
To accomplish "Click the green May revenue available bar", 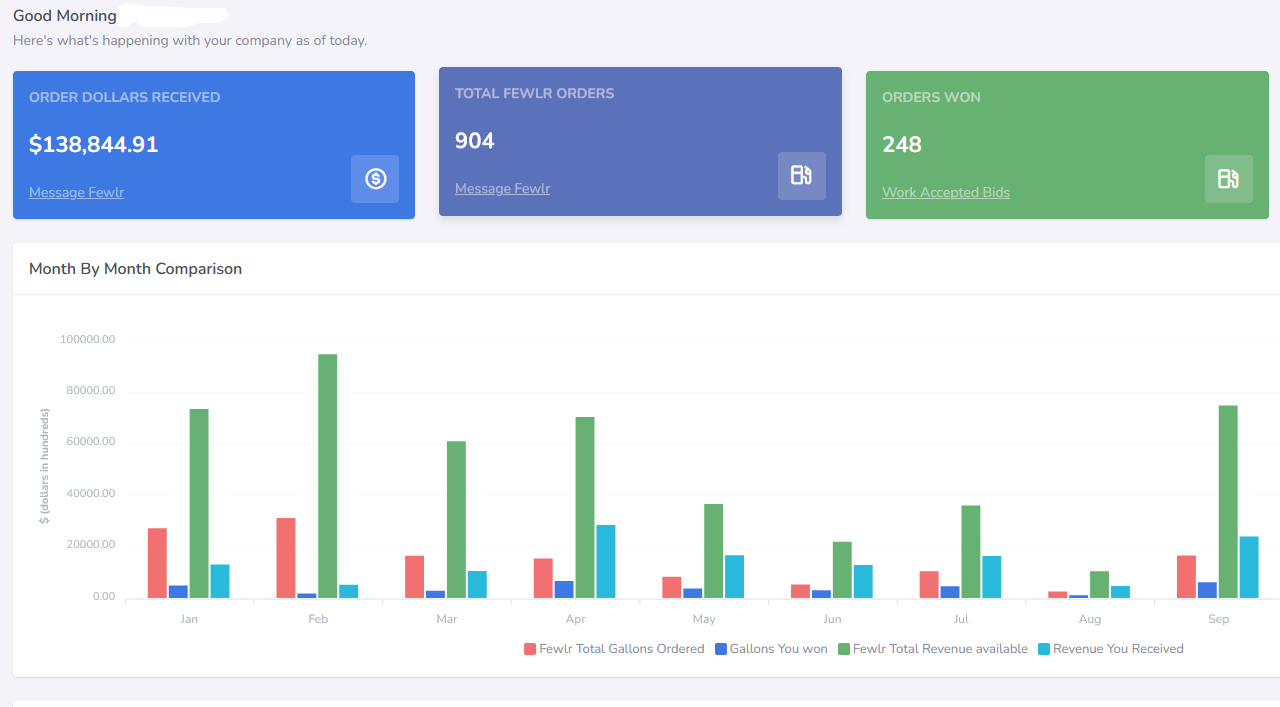I will 713,551.
